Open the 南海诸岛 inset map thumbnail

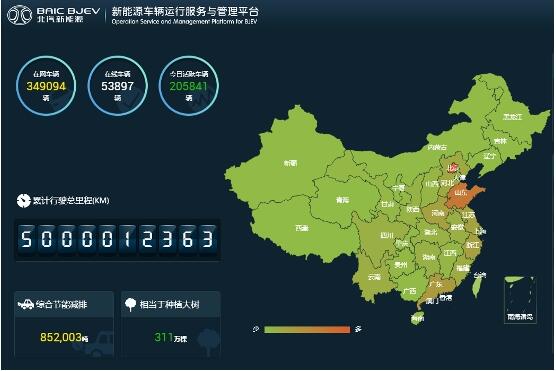pyautogui.click(x=520, y=300)
